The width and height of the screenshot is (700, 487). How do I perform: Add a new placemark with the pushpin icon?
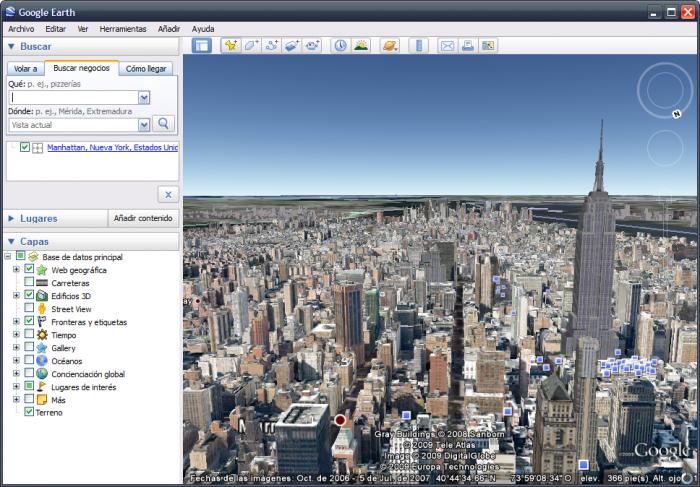tap(231, 46)
